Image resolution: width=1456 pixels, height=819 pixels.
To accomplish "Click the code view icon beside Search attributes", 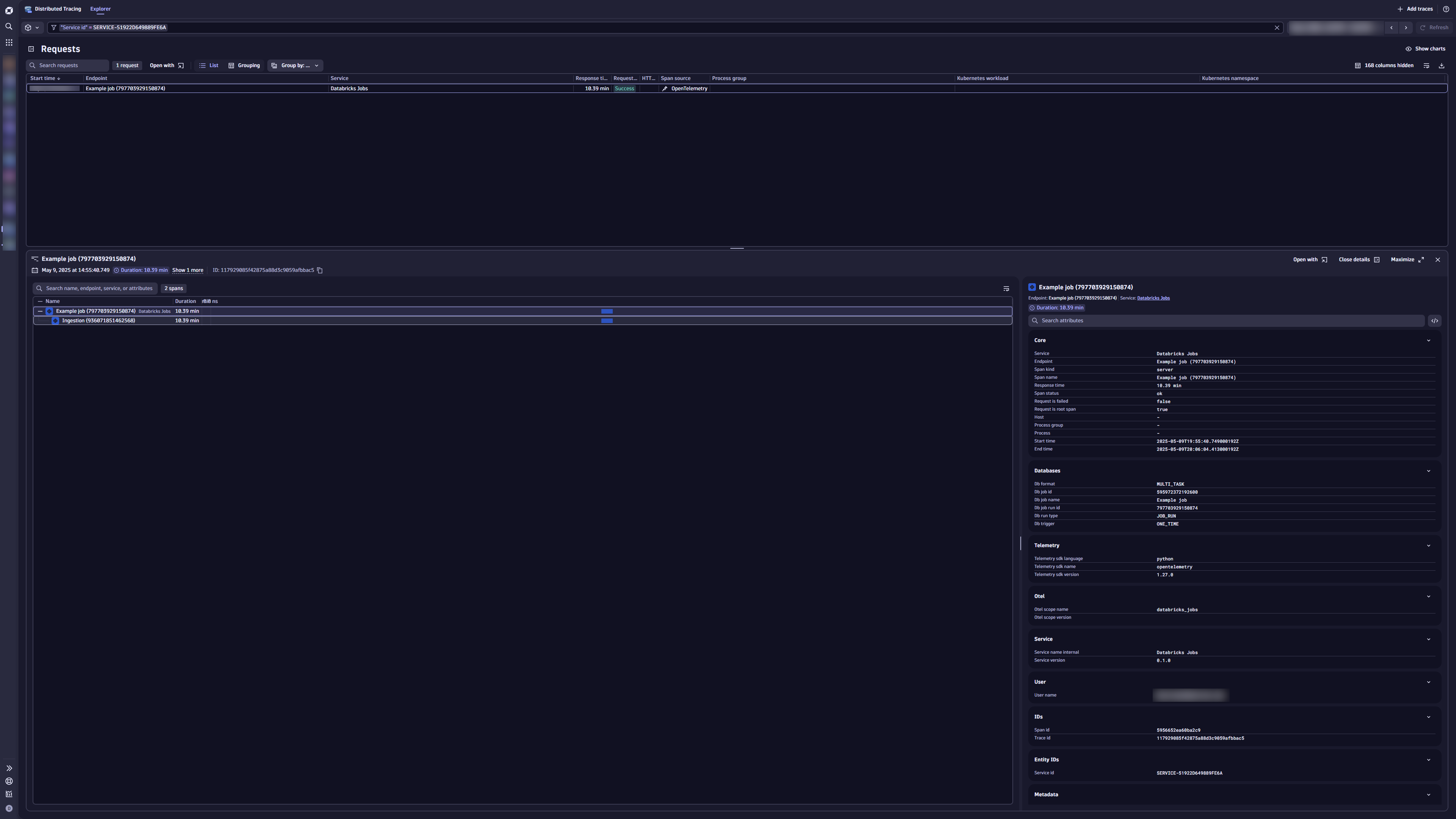I will (1434, 321).
